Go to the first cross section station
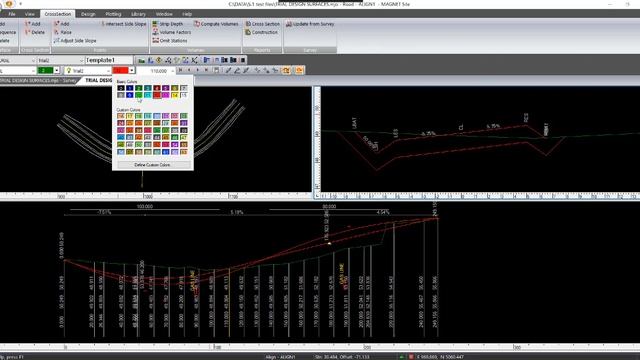 pos(180,71)
